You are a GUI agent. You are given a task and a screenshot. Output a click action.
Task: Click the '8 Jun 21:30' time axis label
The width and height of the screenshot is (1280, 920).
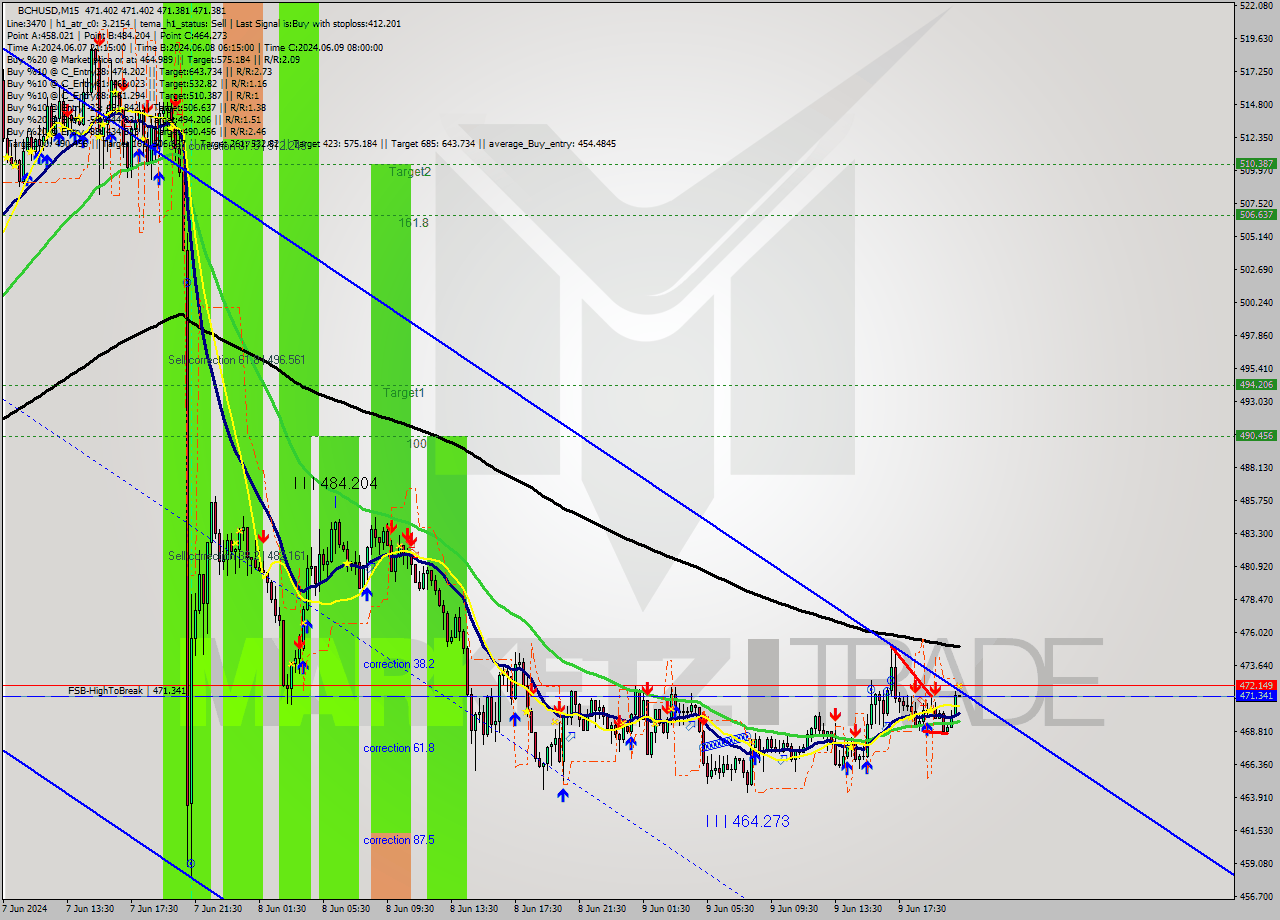pyautogui.click(x=602, y=909)
